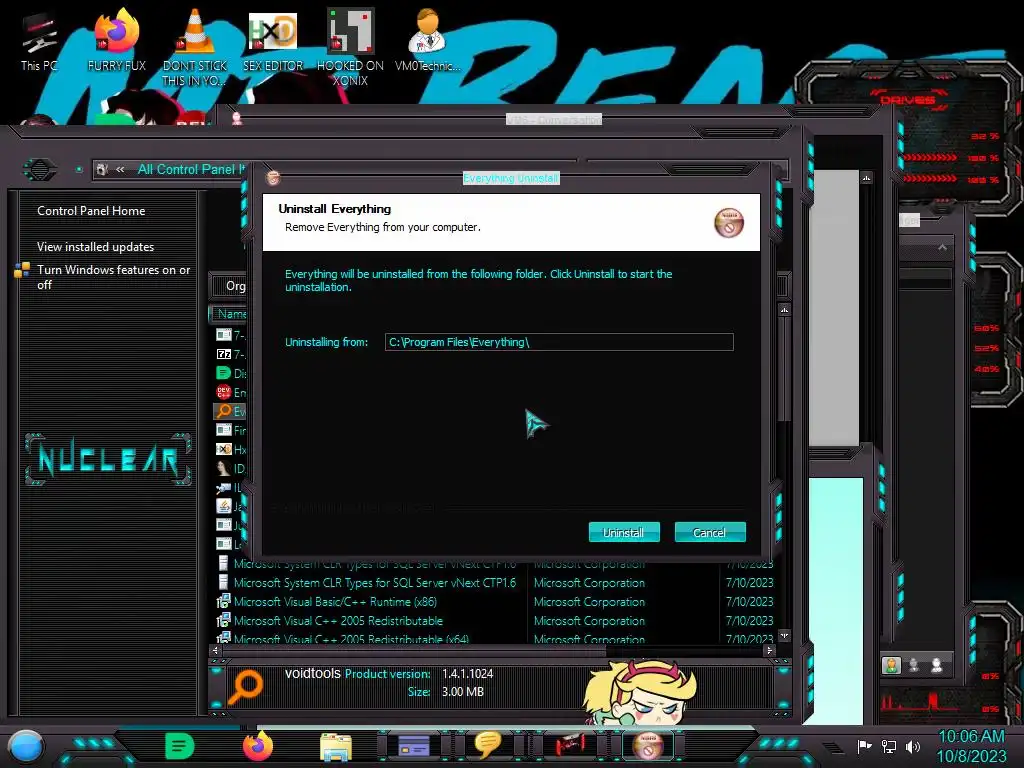
Task: Open the VM0Technic desktop shortcut
Action: (427, 40)
